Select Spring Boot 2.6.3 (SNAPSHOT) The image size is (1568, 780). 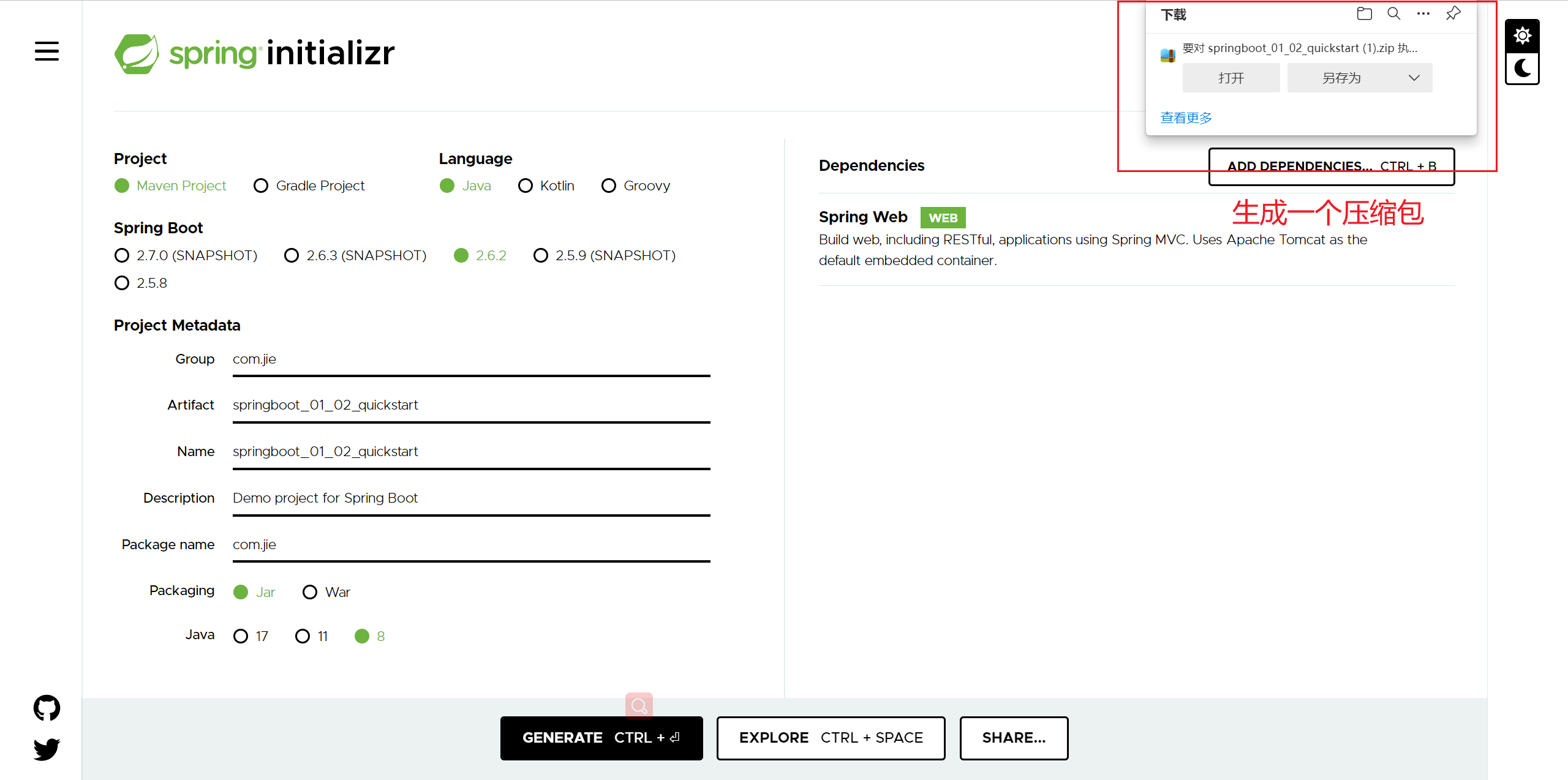[x=355, y=255]
